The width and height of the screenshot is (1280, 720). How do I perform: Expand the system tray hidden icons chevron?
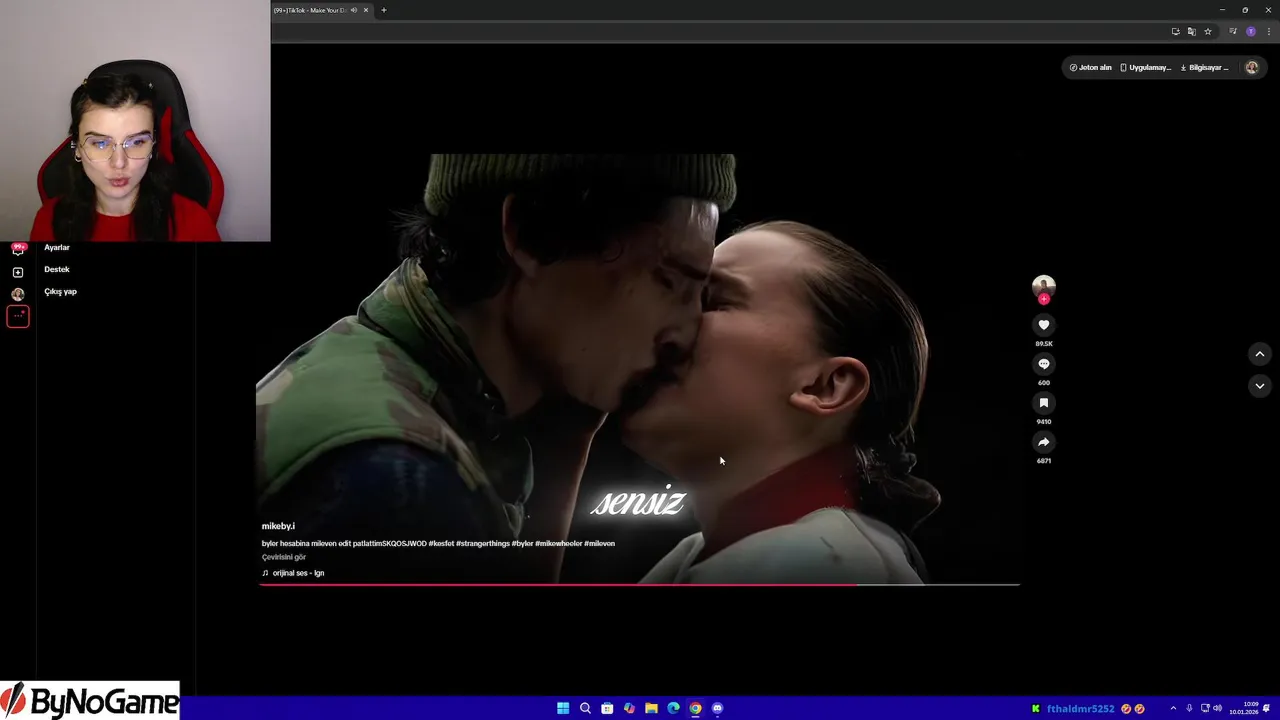(x=1173, y=708)
